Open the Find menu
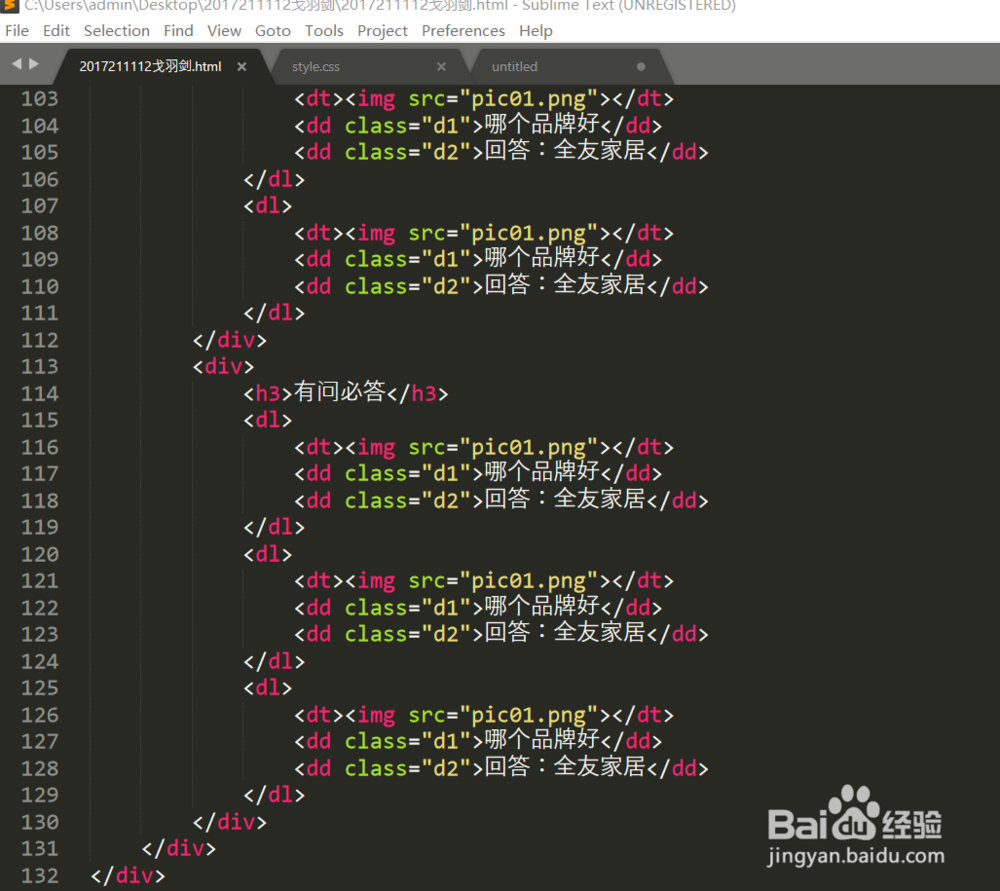Screen dimensions: 1000x891 tap(178, 31)
